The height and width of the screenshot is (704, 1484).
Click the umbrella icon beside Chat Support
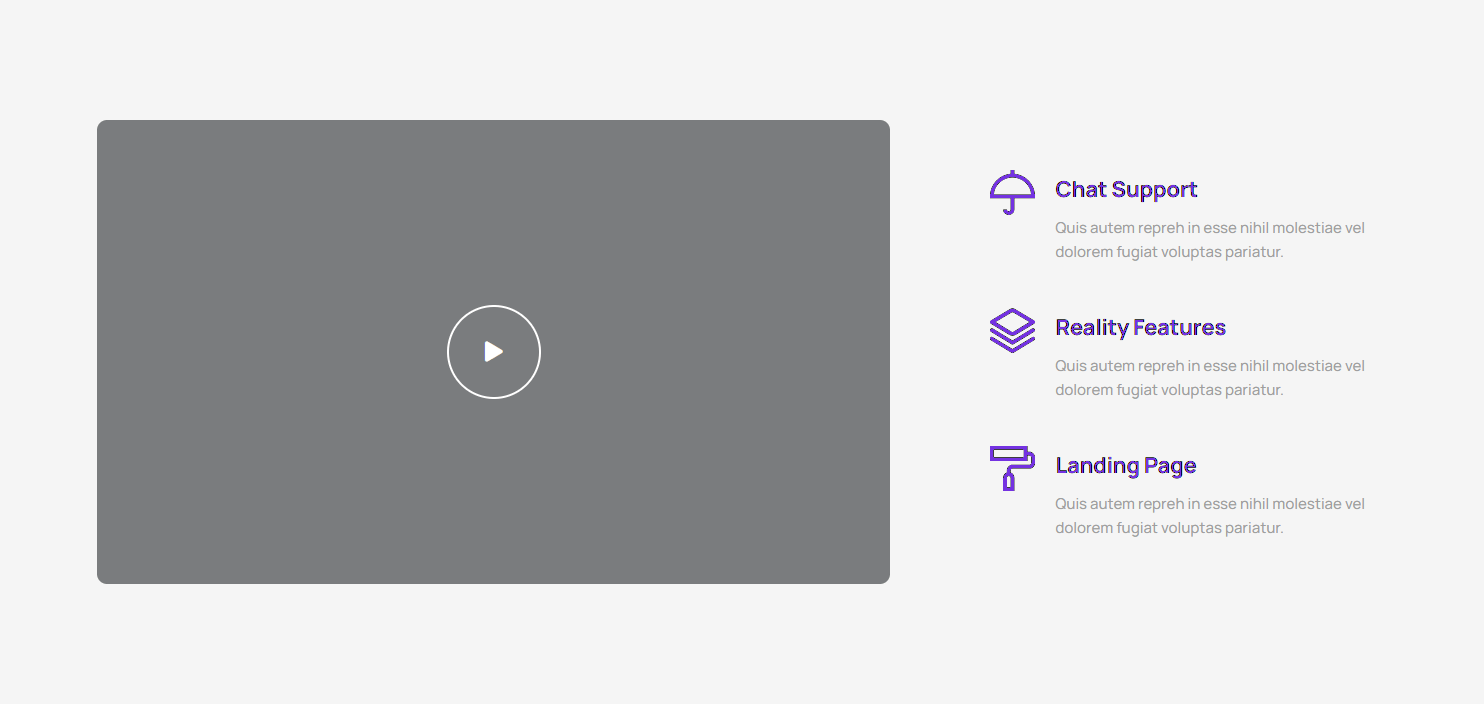coord(1012,191)
